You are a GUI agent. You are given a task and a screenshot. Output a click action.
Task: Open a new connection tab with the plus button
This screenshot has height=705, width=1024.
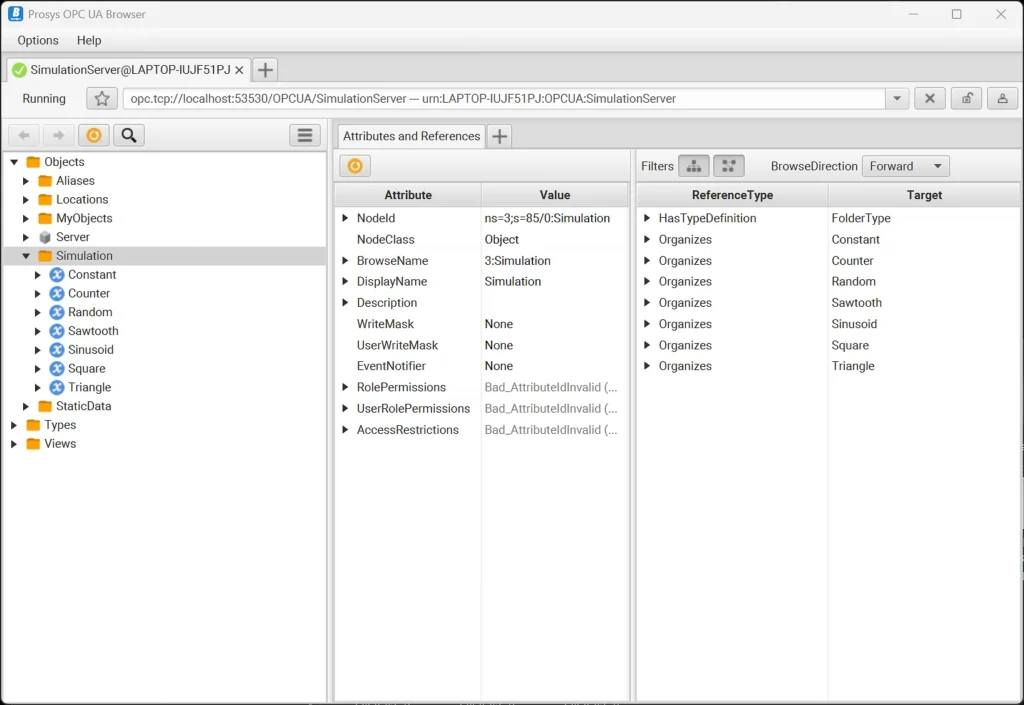(x=265, y=70)
